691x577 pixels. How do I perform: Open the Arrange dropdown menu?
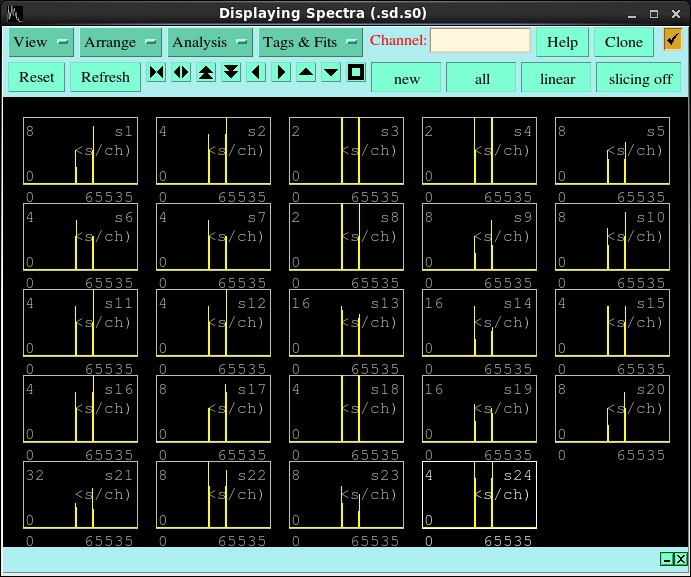pyautogui.click(x=121, y=42)
